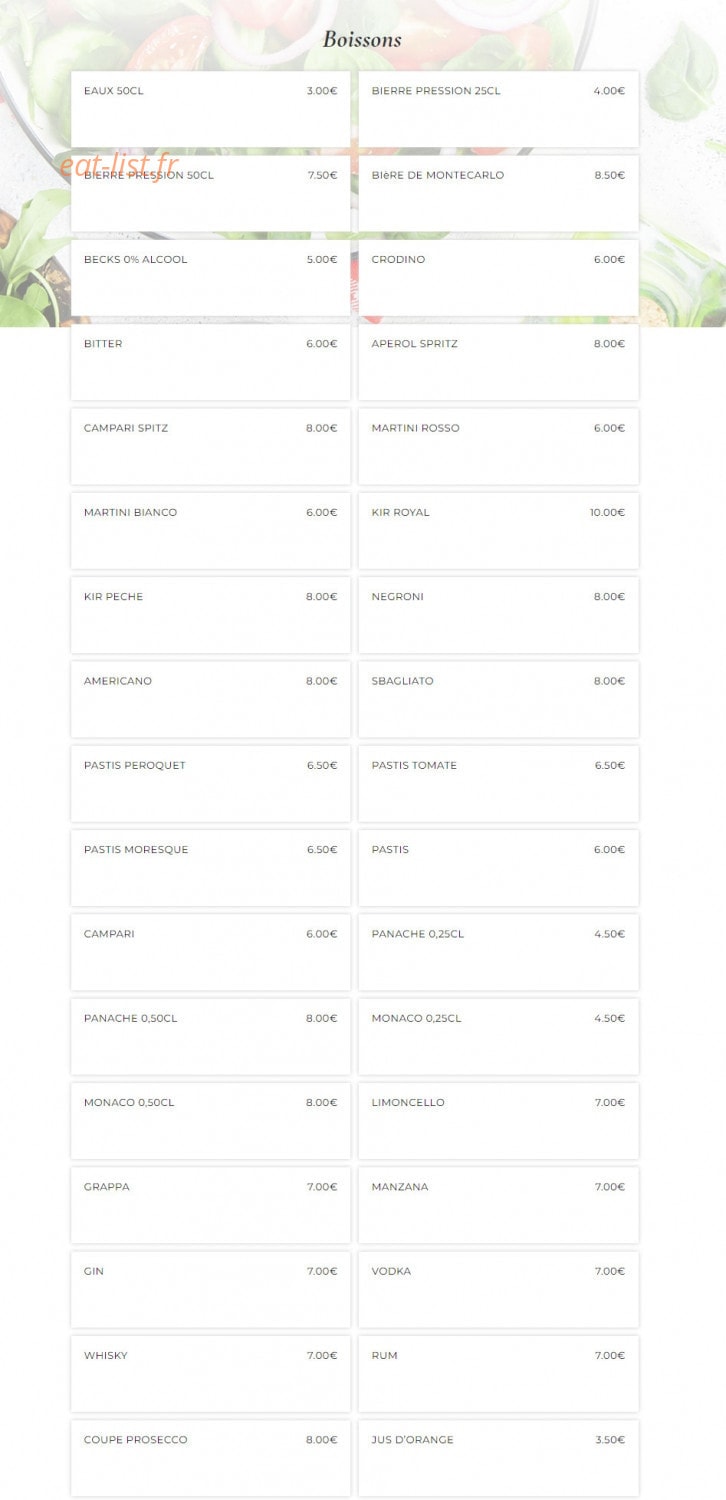The height and width of the screenshot is (1500, 726).
Task: Click the KIR ROYAL entry
Action: pos(498,530)
